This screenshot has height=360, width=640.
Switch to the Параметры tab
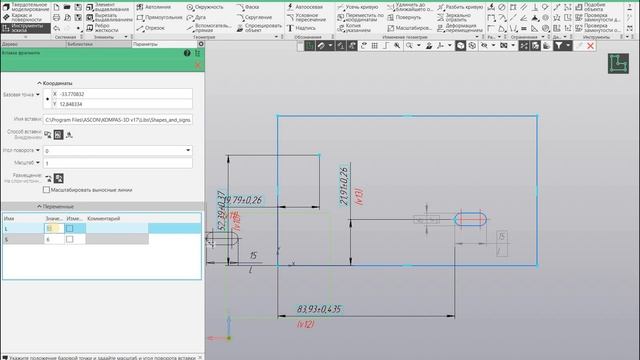tap(164, 44)
